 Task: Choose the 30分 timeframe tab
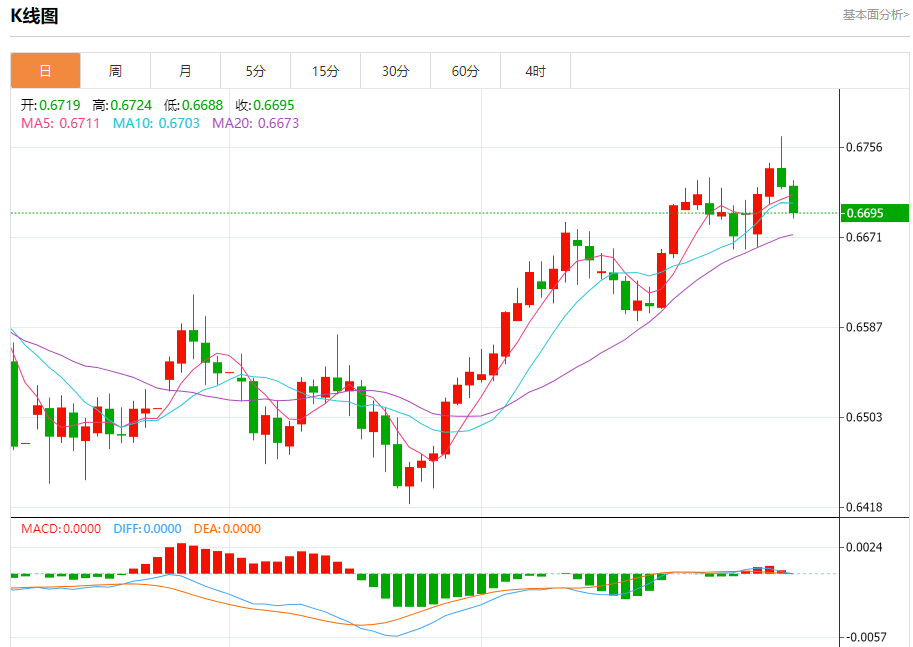395,71
